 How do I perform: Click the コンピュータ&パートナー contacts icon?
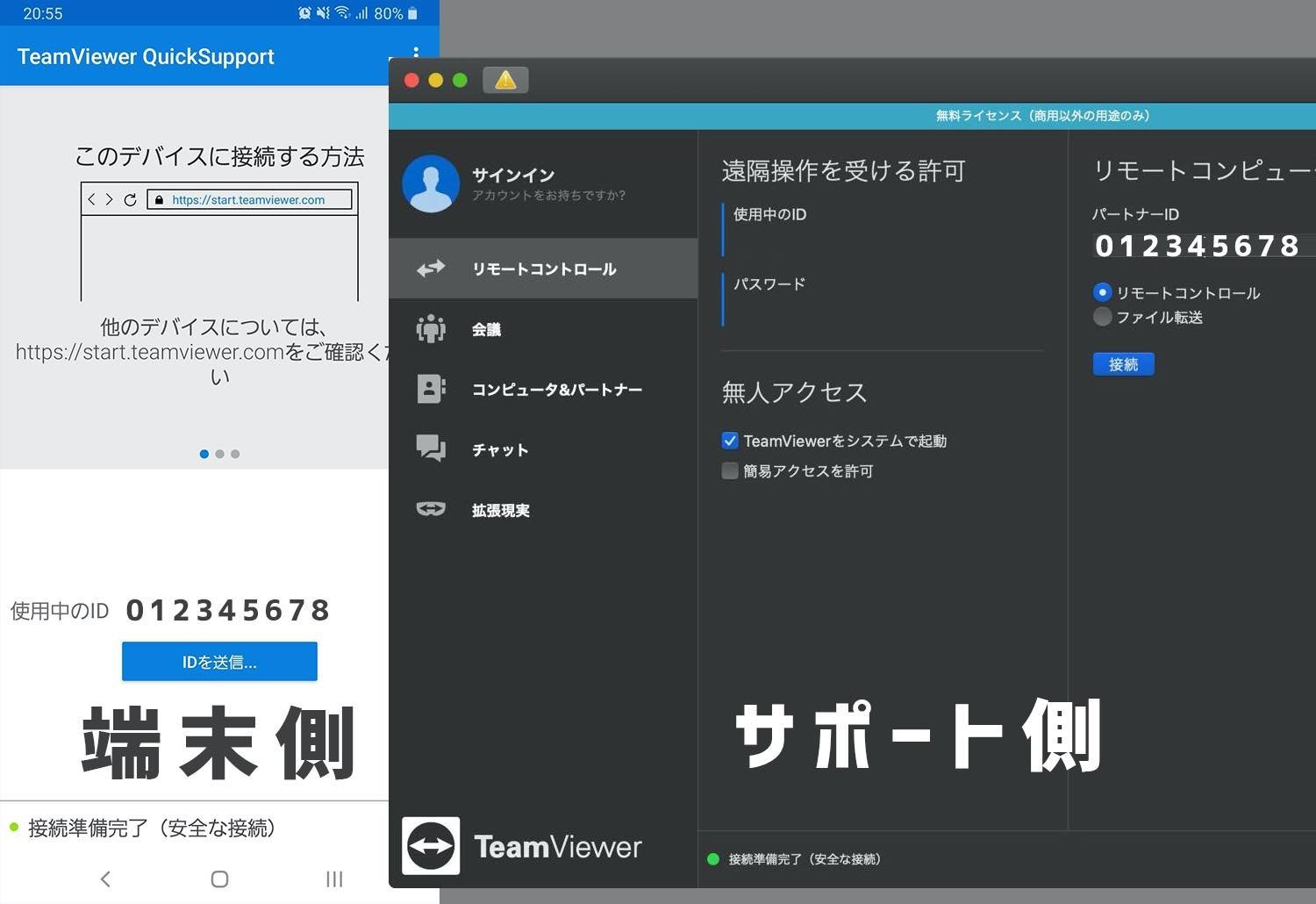tap(431, 389)
